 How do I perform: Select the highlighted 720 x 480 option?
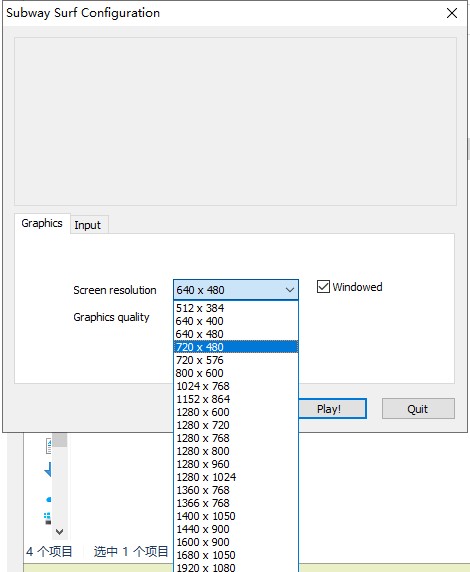coord(236,347)
